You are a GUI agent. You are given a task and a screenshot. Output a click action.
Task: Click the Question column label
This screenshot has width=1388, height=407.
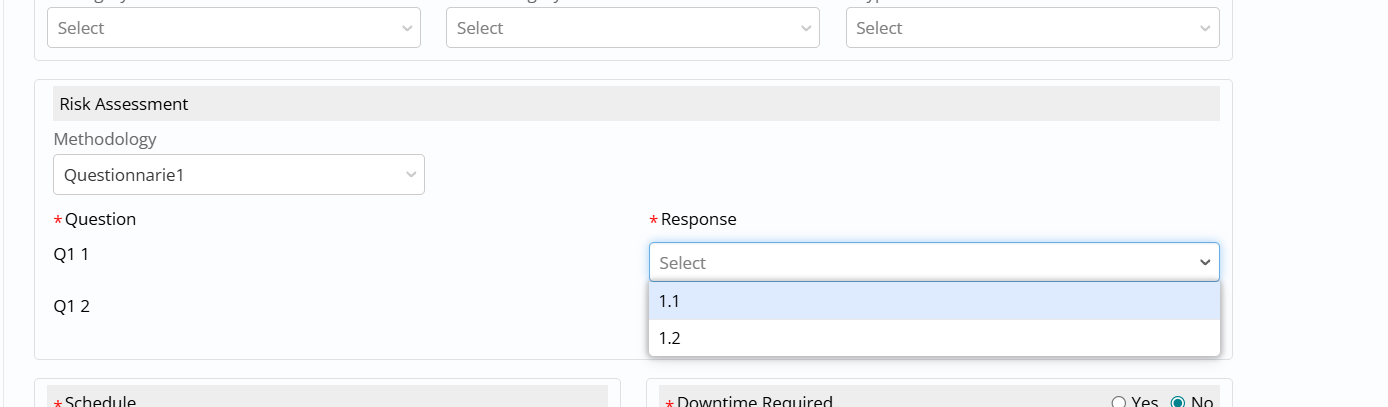(x=100, y=219)
